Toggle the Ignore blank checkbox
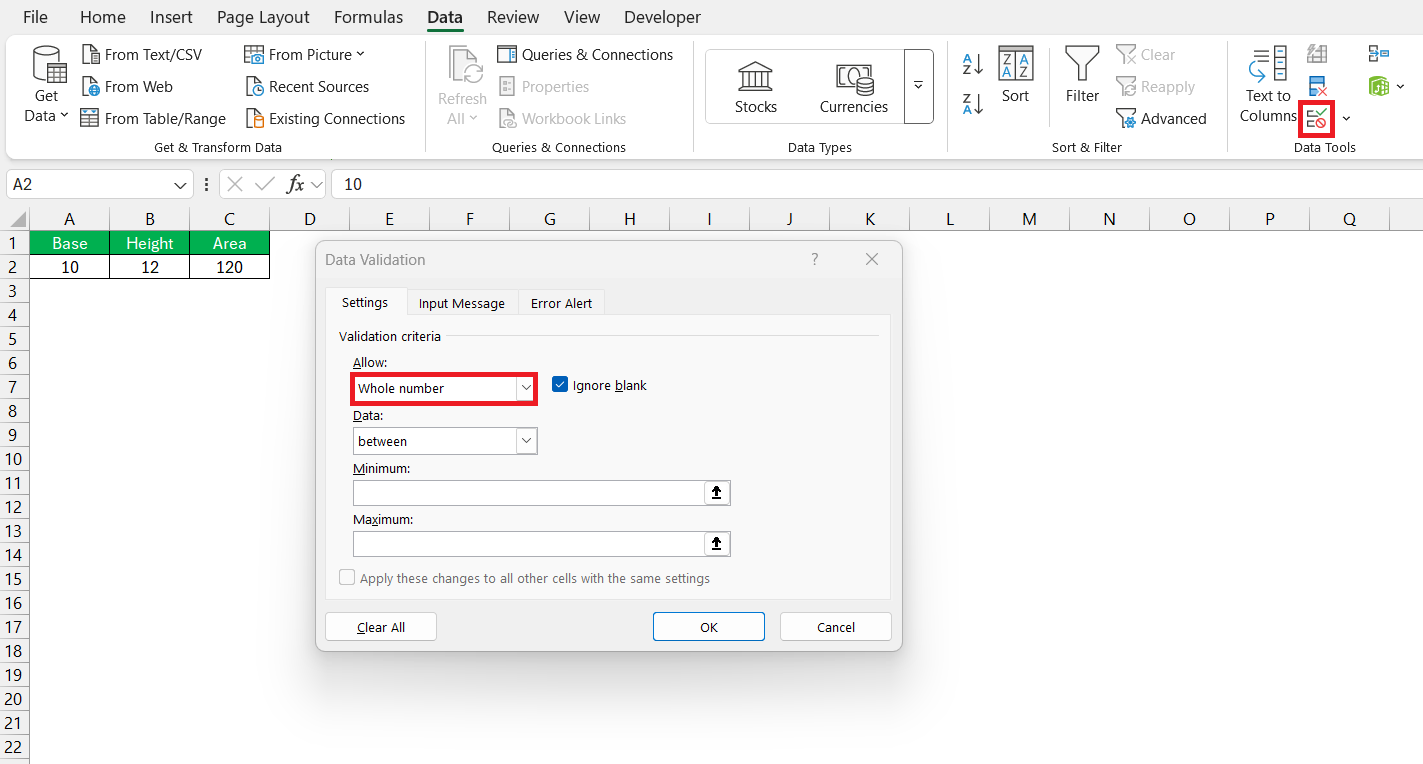The width and height of the screenshot is (1423, 764). click(x=560, y=385)
